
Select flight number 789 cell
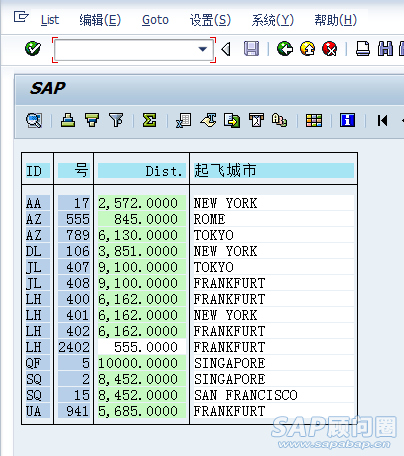pos(74,235)
